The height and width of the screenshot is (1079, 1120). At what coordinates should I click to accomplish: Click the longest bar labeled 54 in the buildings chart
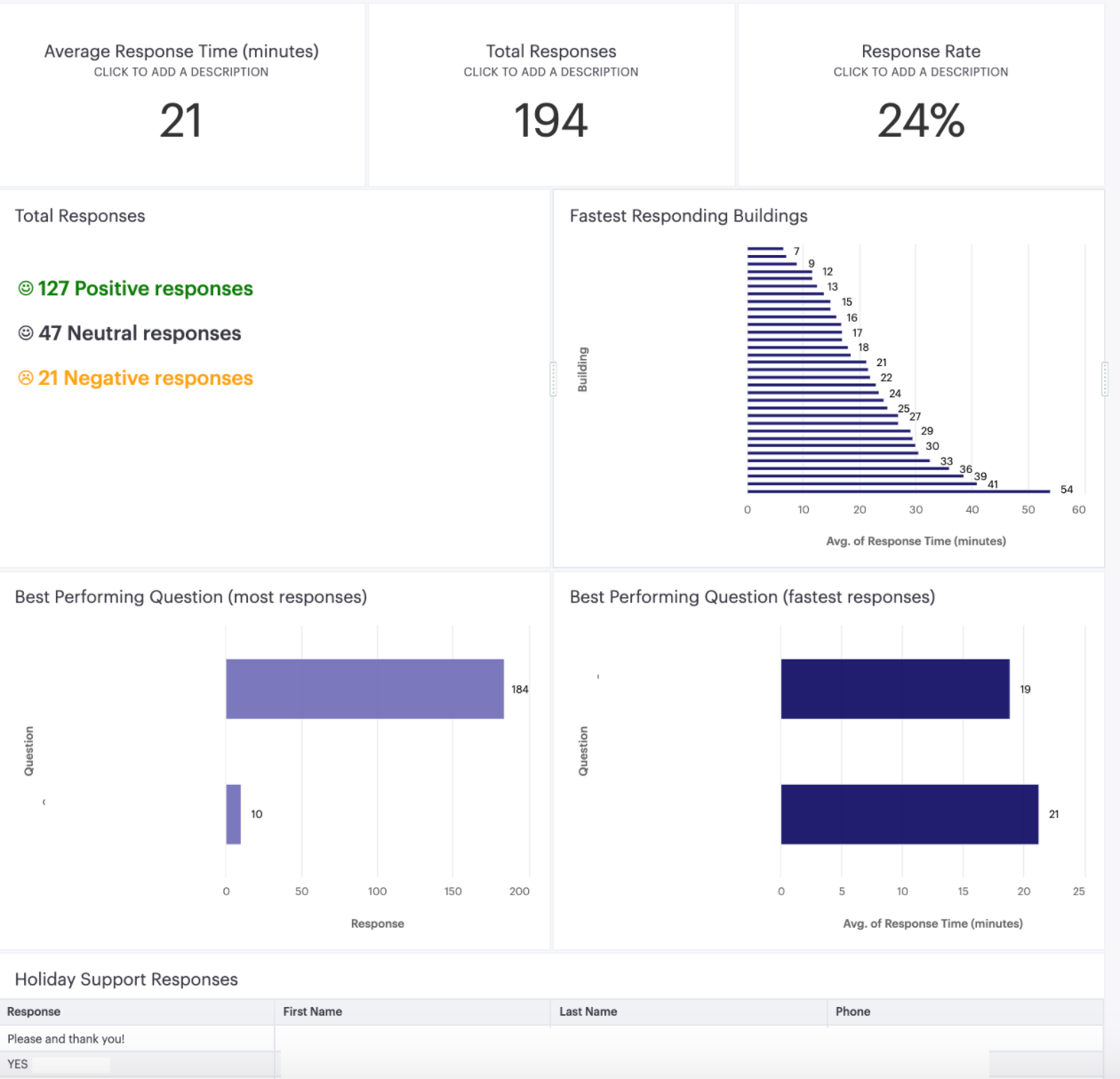pos(899,491)
